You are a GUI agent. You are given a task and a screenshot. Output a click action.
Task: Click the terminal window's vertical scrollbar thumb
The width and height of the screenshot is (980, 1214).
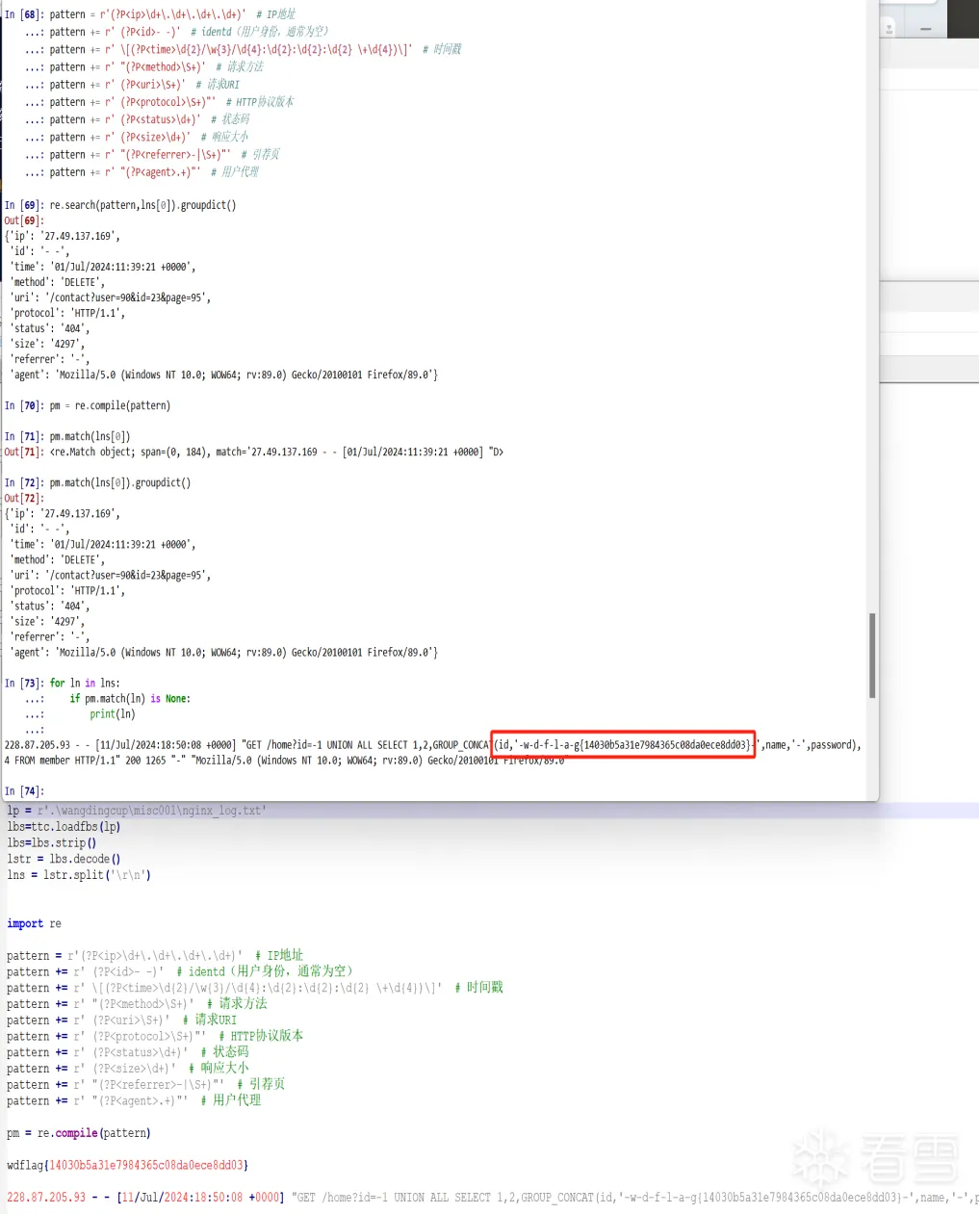pos(872,656)
